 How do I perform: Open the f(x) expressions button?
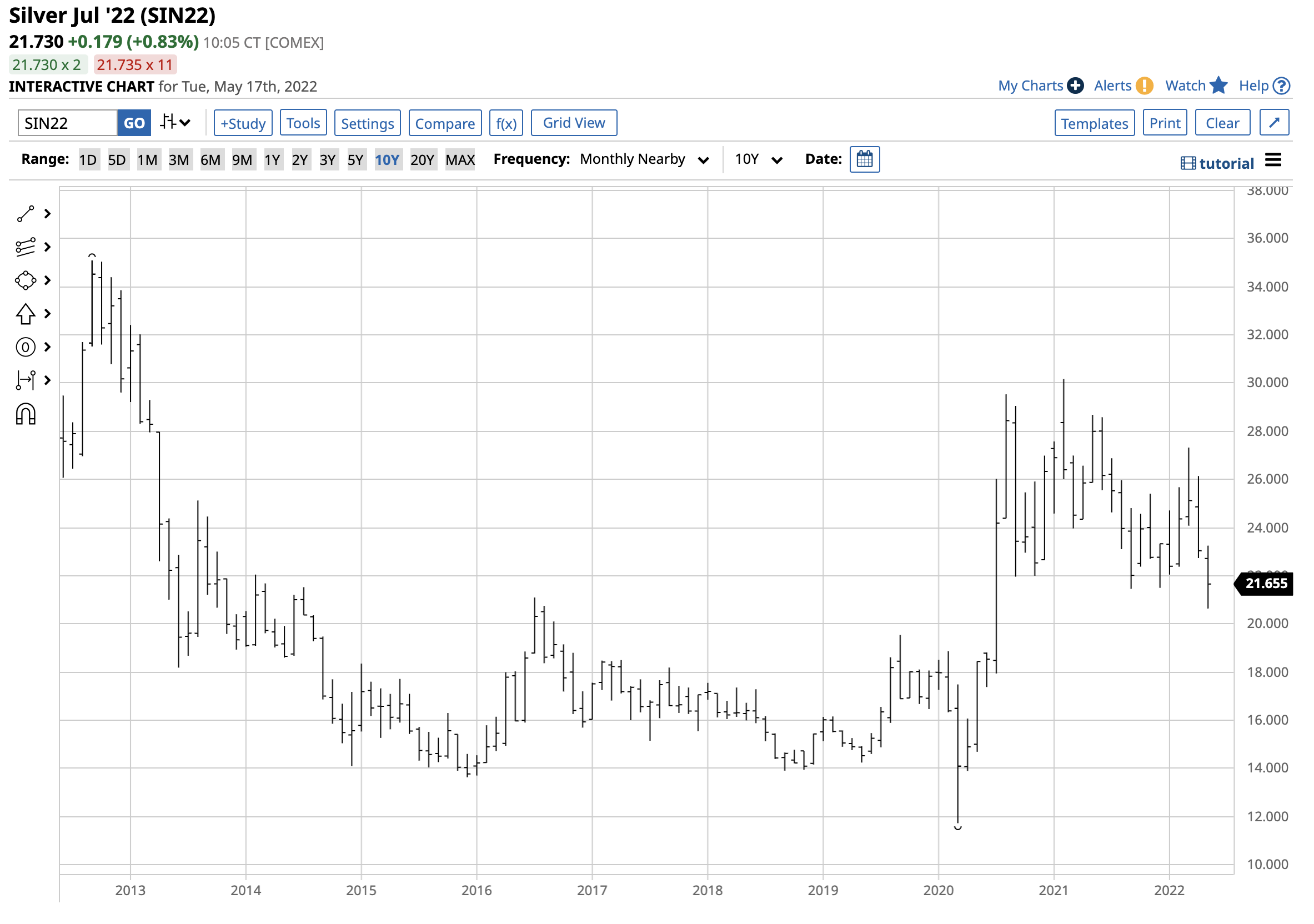(x=507, y=123)
